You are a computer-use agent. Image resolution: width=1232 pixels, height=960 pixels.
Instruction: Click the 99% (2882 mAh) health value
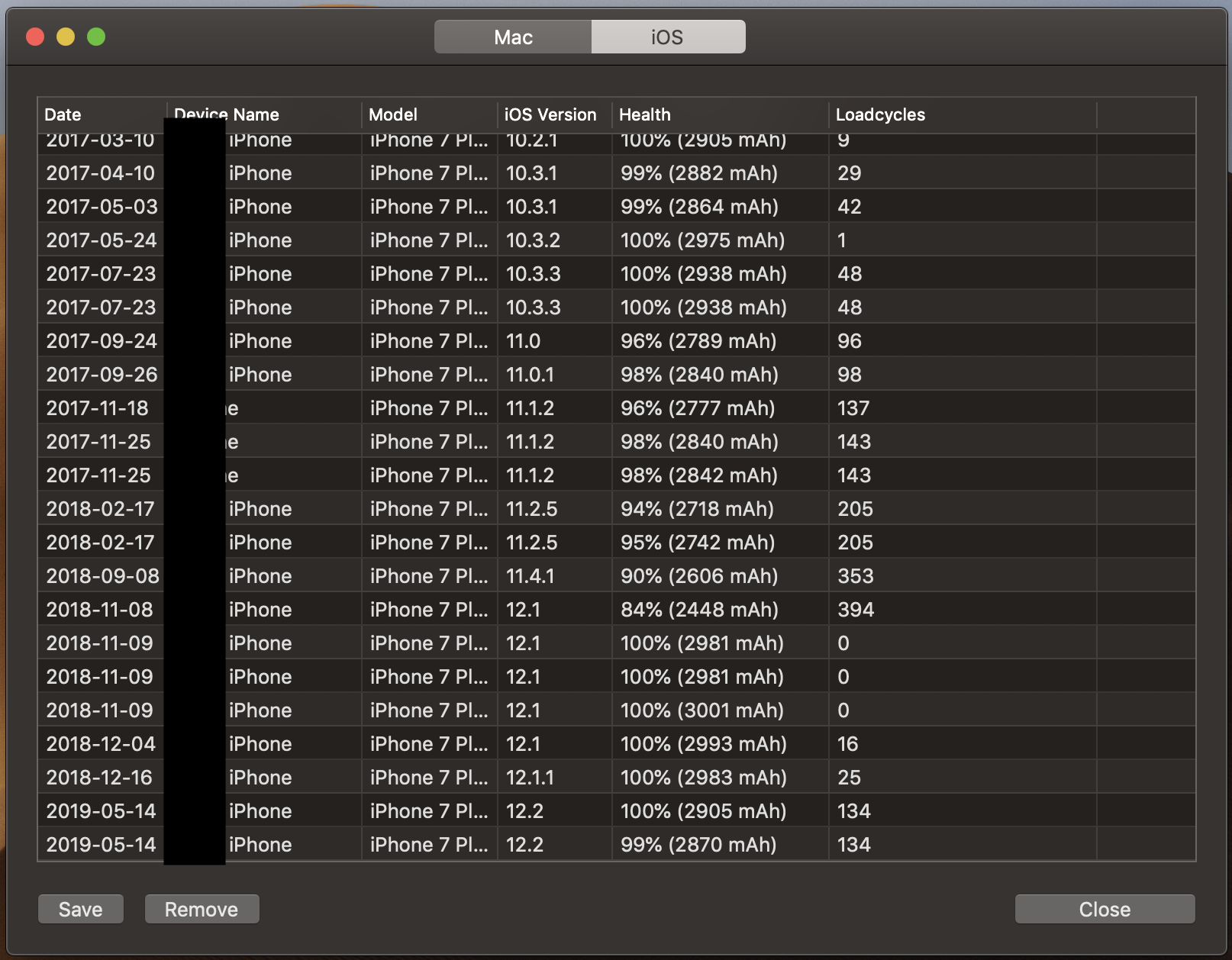[699, 173]
